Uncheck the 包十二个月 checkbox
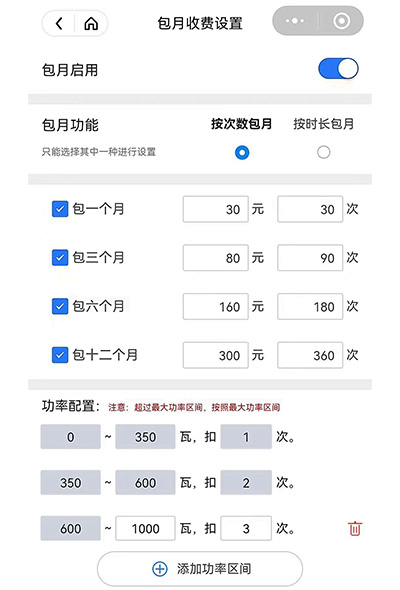The image size is (400, 590). point(60,355)
